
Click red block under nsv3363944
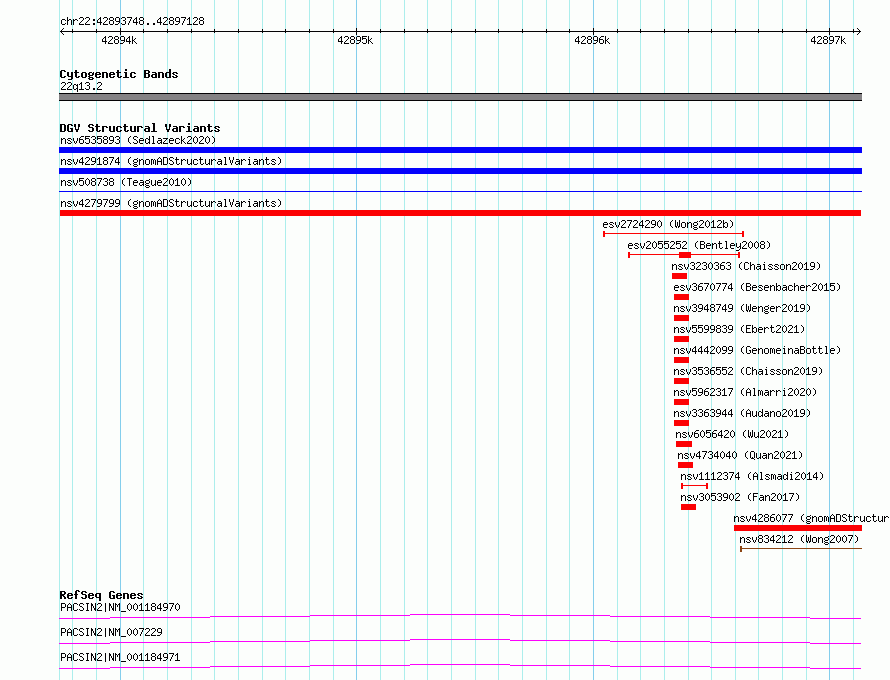(x=681, y=423)
